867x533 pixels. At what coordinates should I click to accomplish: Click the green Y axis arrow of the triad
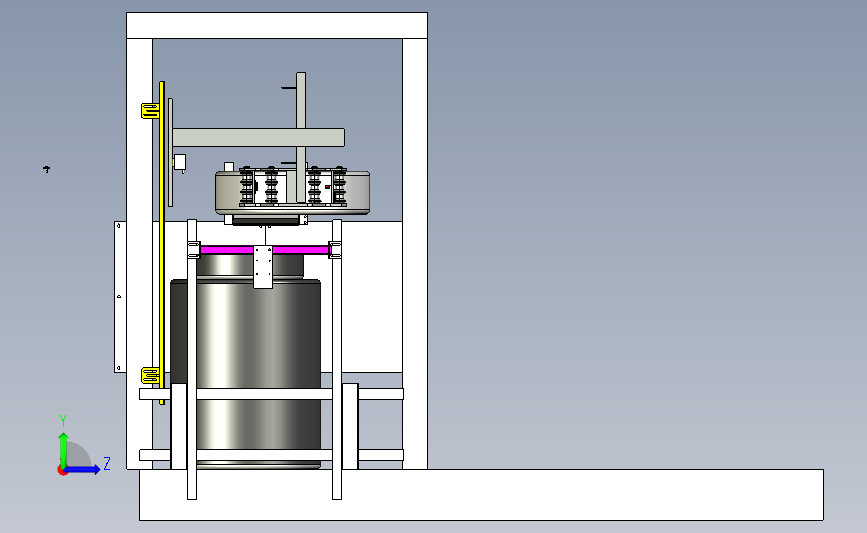pos(63,449)
